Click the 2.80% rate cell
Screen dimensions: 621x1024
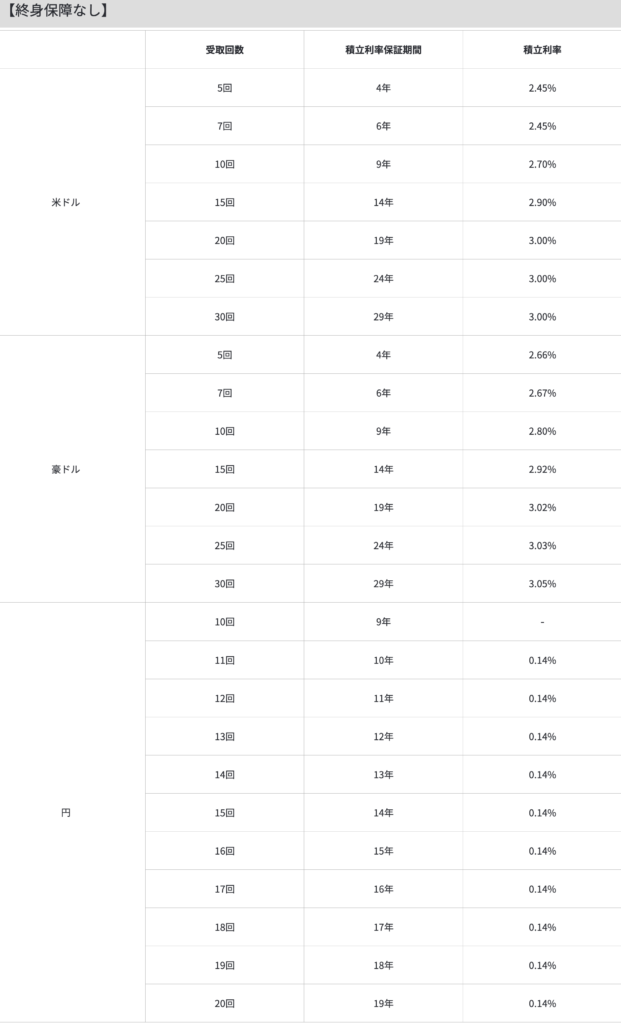tap(541, 432)
